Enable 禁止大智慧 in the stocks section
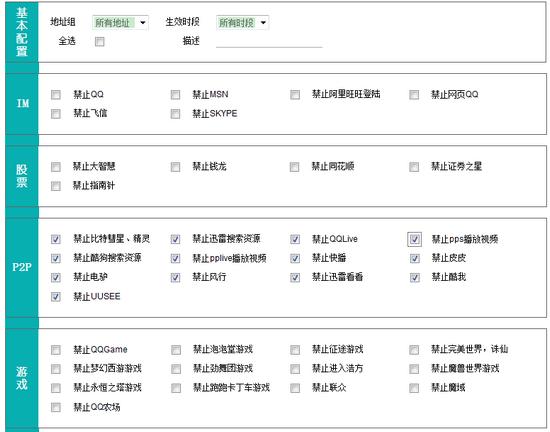The width and height of the screenshot is (550, 432). [x=56, y=167]
